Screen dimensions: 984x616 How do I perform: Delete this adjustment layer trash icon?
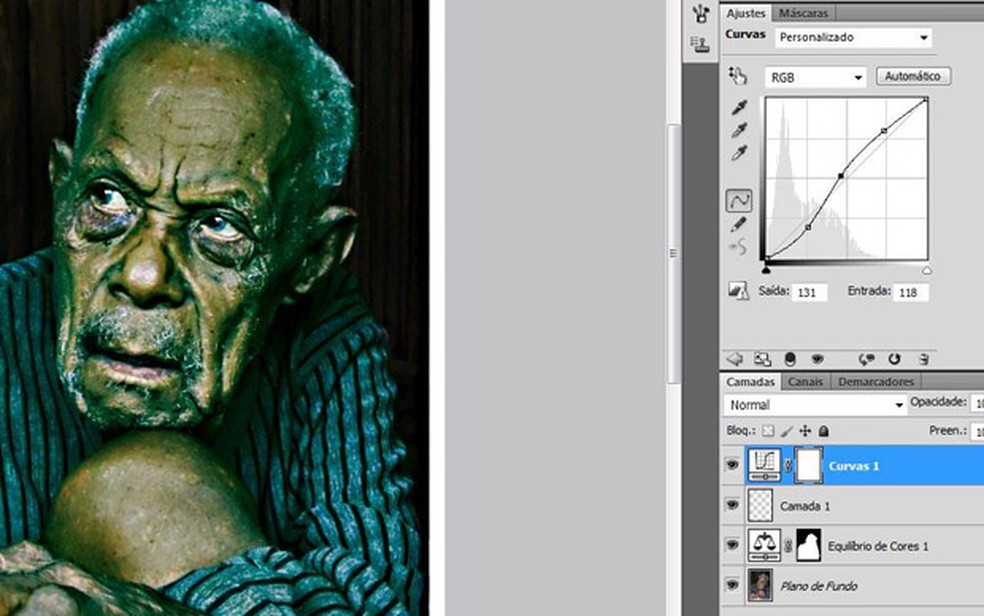(x=923, y=359)
